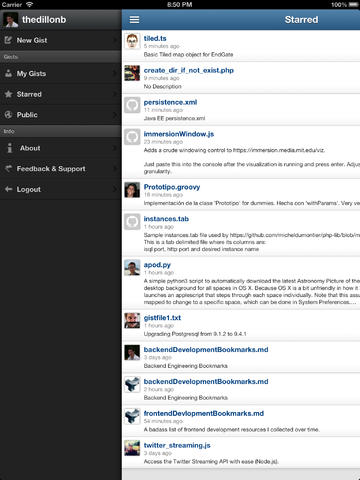
Task: Select the My Gists menu item
Action: [x=60, y=74]
